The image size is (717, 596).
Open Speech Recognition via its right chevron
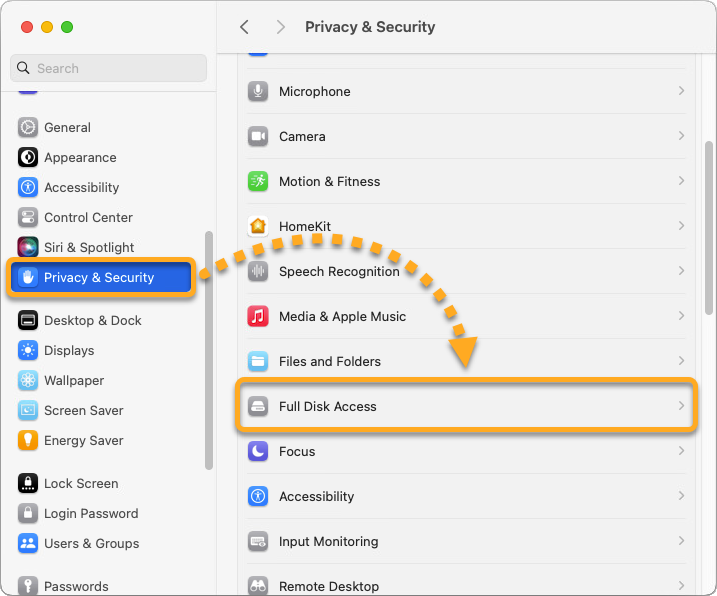(681, 271)
